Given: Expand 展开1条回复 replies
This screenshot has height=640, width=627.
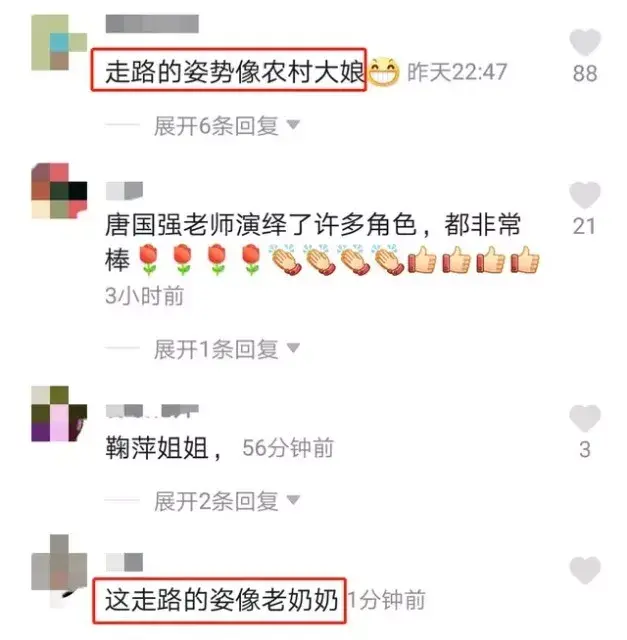Looking at the screenshot, I should pyautogui.click(x=227, y=349).
